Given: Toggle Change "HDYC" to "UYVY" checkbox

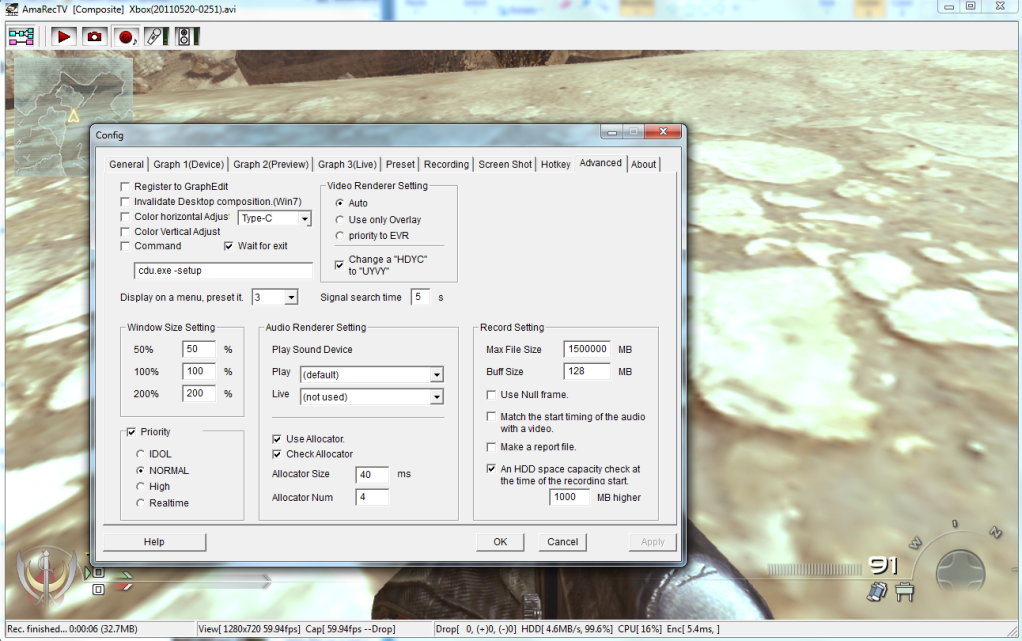Looking at the screenshot, I should pyautogui.click(x=340, y=265).
